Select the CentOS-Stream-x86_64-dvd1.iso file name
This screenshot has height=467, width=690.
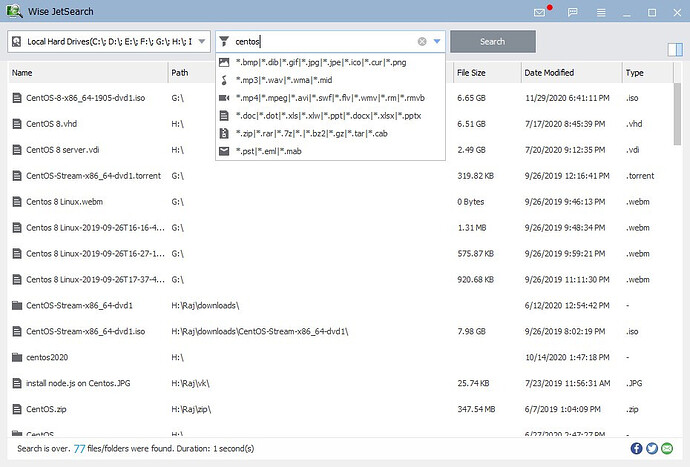(x=85, y=331)
